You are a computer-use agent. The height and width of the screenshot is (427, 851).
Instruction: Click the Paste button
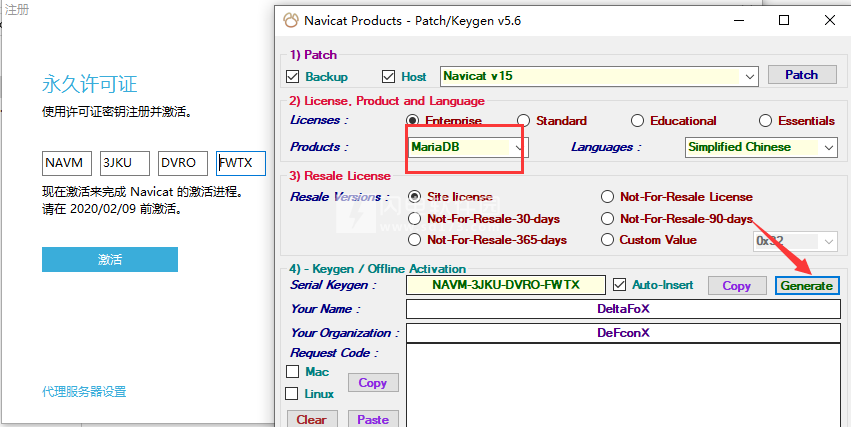coord(373,419)
